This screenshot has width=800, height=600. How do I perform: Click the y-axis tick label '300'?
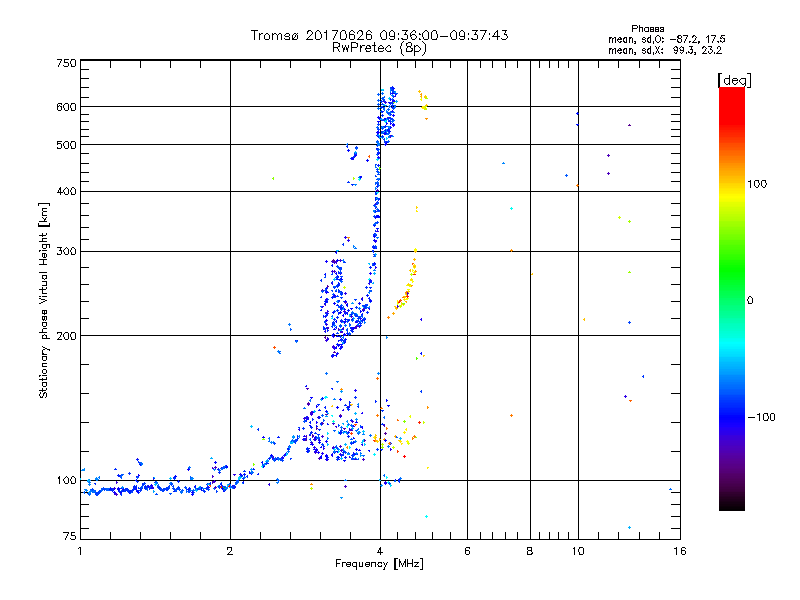(67, 252)
